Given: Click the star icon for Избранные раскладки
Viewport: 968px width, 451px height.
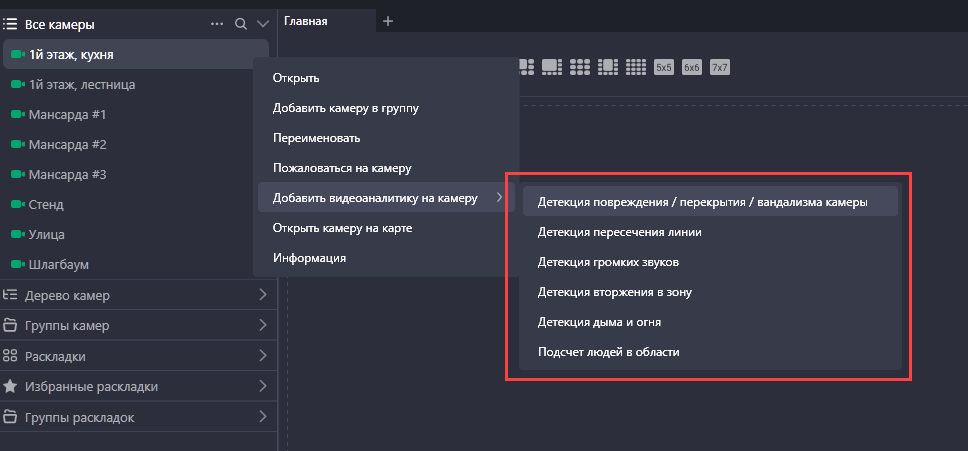Looking at the screenshot, I should 10,386.
